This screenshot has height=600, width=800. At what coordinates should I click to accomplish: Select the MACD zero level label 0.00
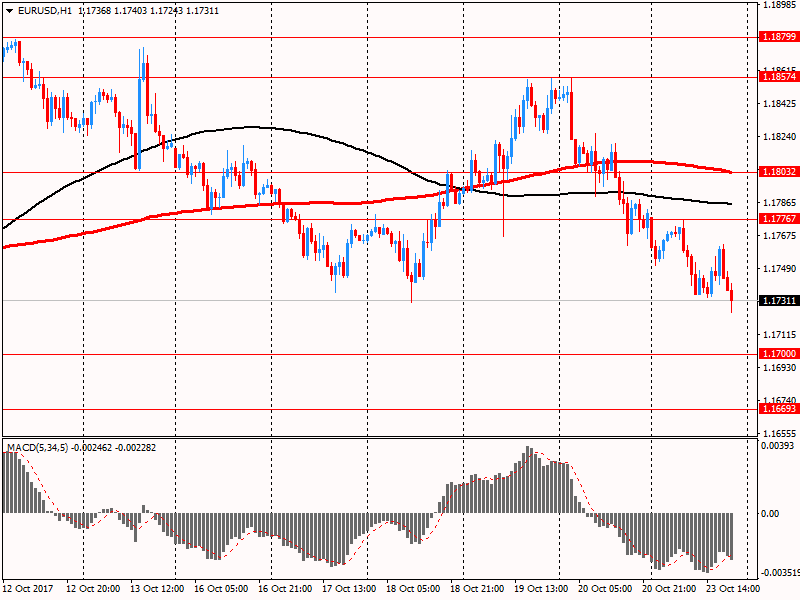click(770, 513)
